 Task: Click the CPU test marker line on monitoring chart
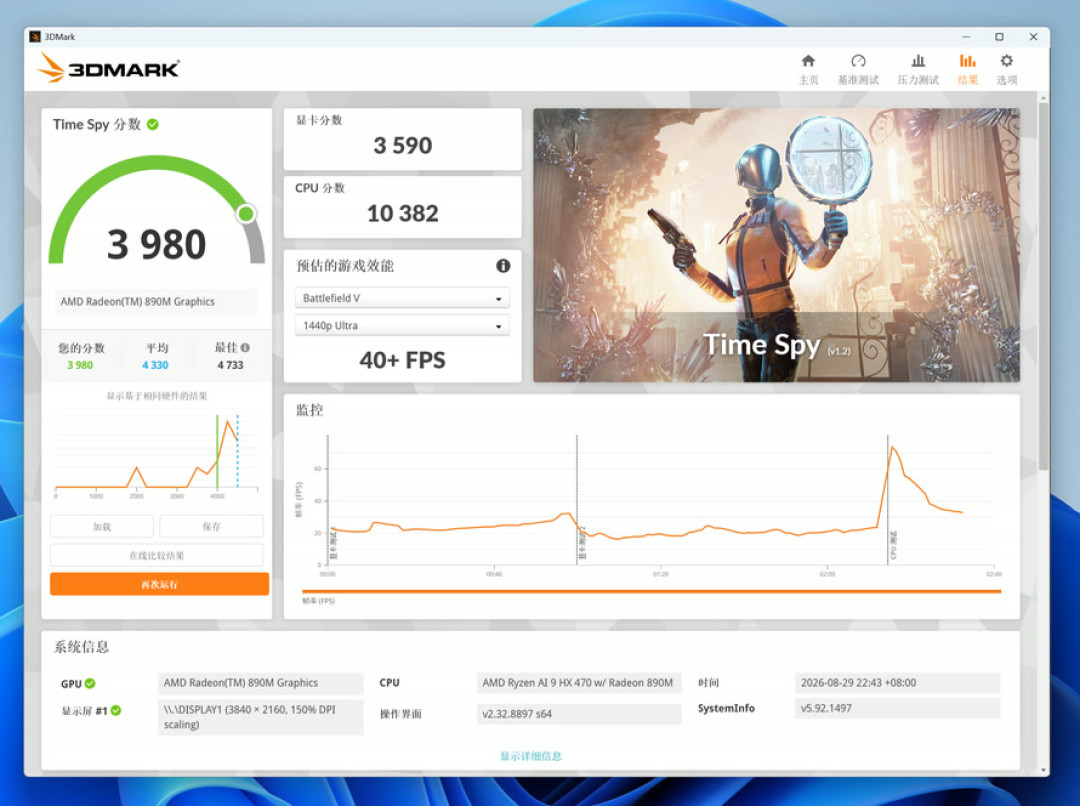[x=888, y=499]
